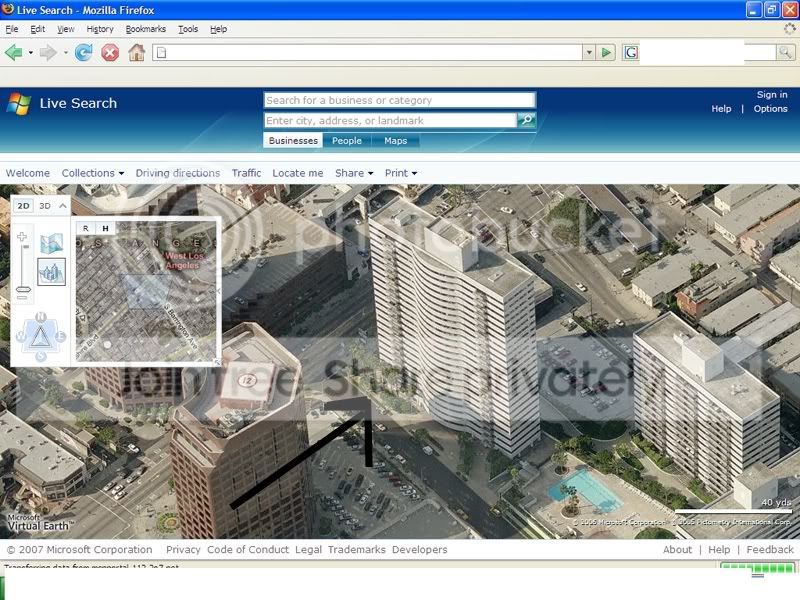Open the Edit menu

pos(37,29)
